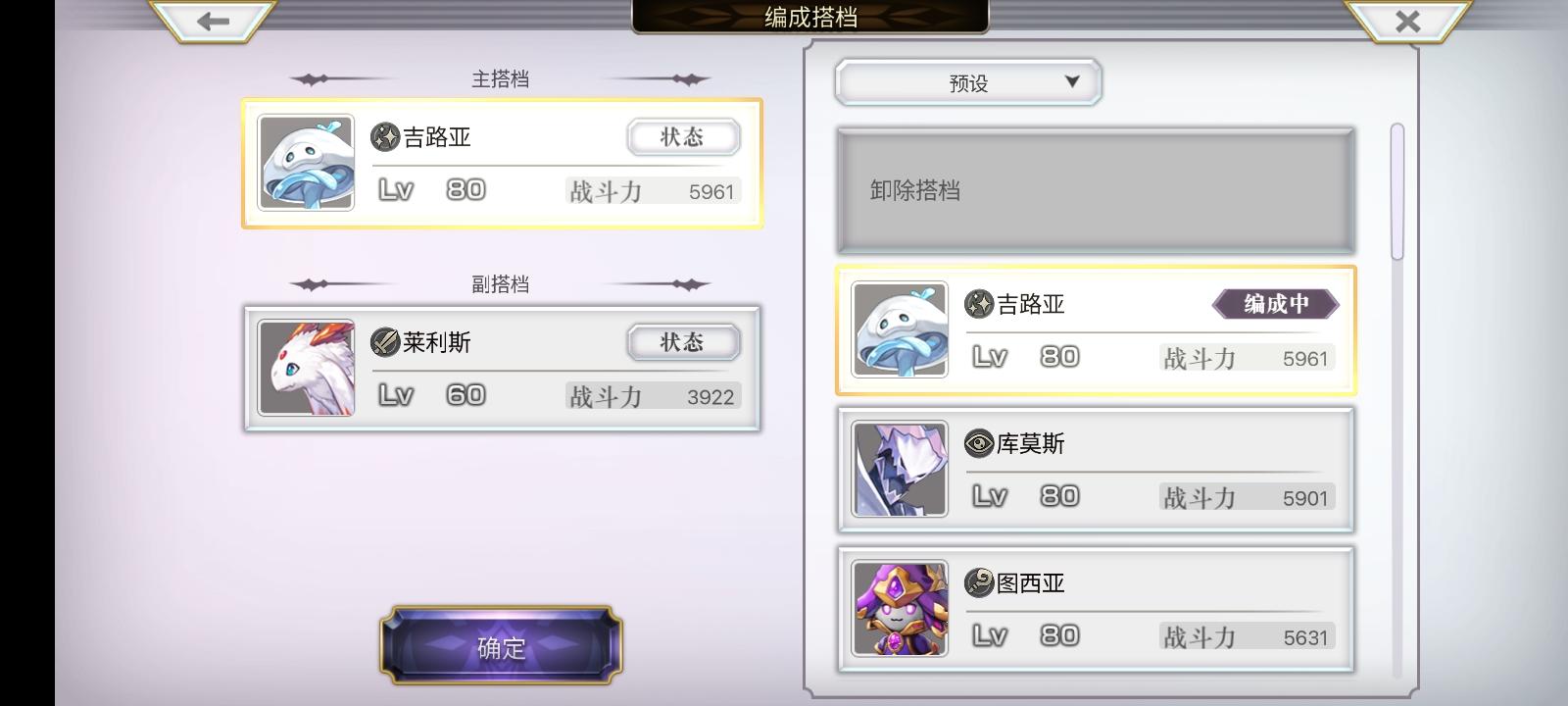Choose 库莫斯 from the partner list
The height and width of the screenshot is (706, 1568).
tap(1096, 470)
